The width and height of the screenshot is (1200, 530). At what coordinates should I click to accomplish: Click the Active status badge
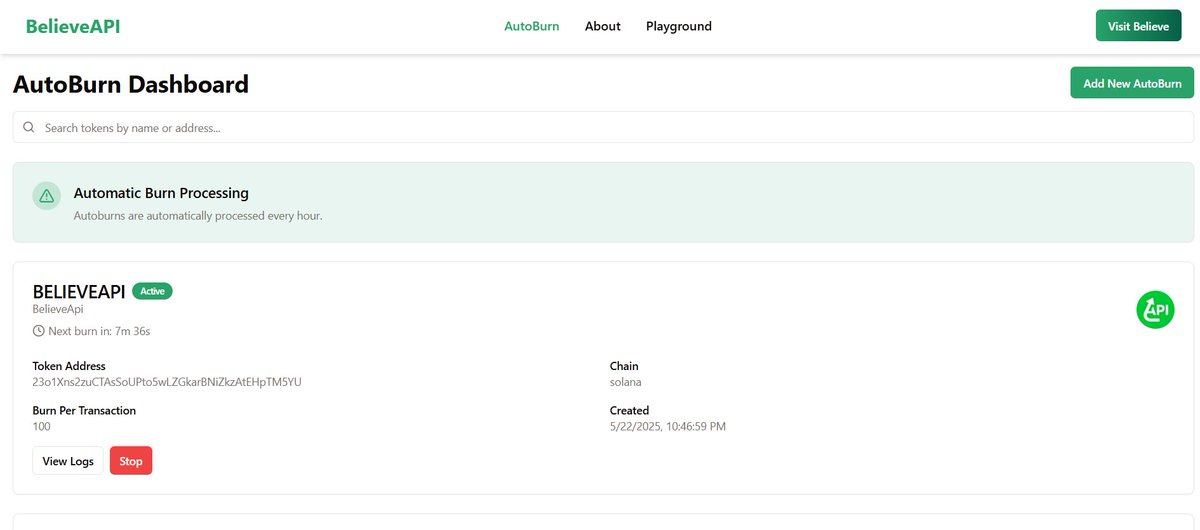[x=152, y=291]
